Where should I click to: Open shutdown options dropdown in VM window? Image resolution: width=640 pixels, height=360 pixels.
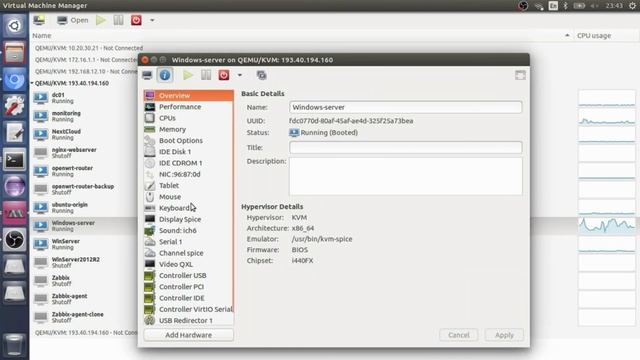tap(240, 75)
